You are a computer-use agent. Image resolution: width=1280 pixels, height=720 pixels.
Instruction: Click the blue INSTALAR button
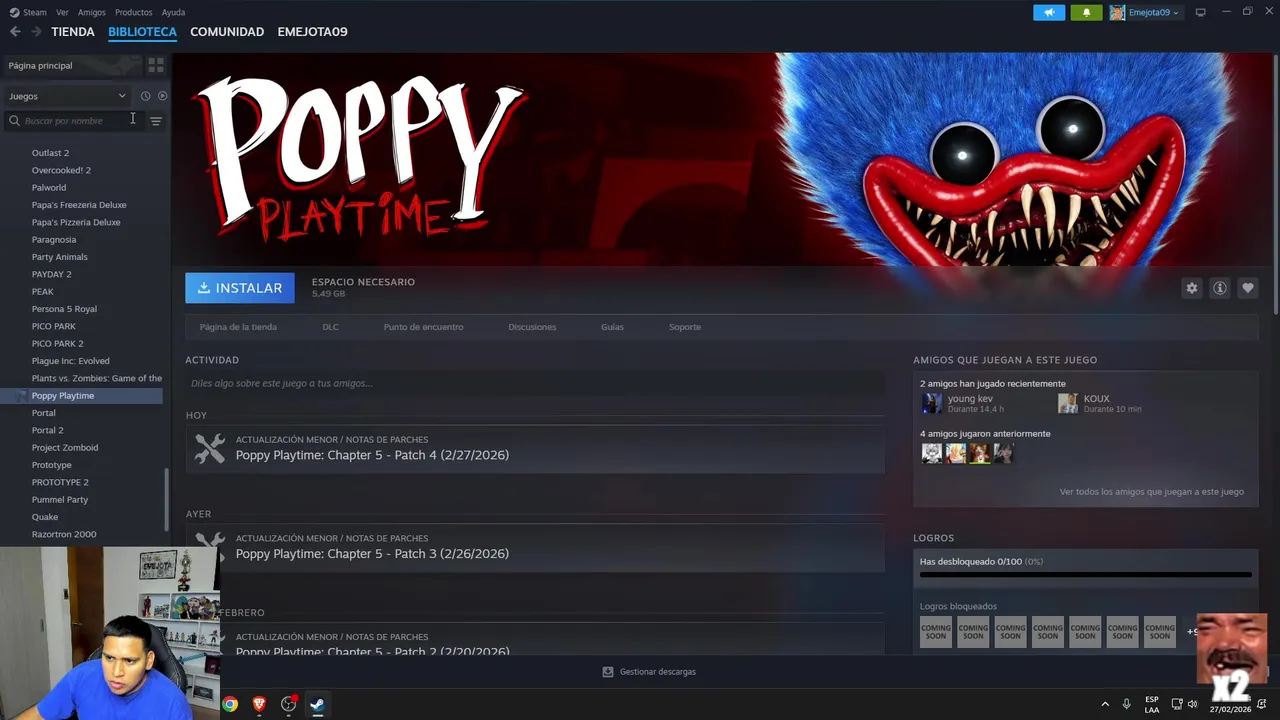pos(240,288)
